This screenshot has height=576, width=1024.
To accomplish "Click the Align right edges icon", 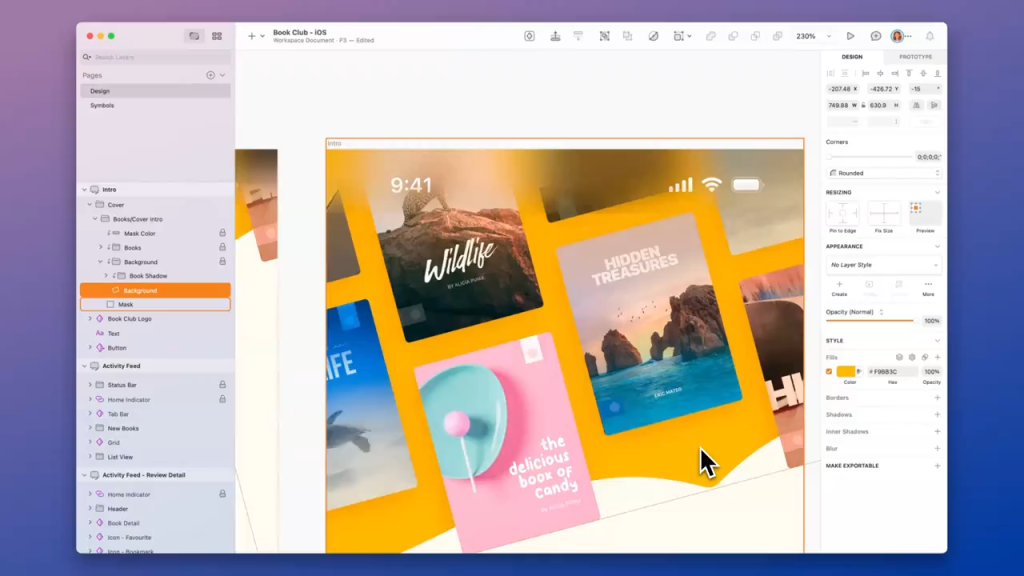I will click(x=895, y=73).
